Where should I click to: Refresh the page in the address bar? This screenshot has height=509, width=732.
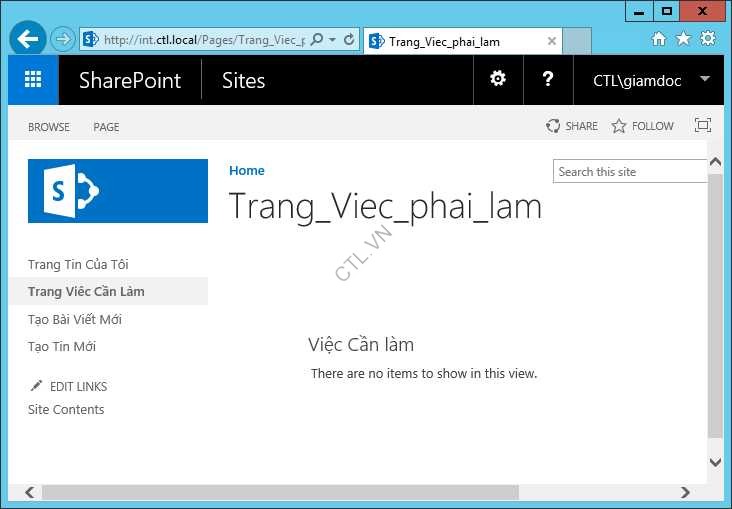tap(349, 40)
